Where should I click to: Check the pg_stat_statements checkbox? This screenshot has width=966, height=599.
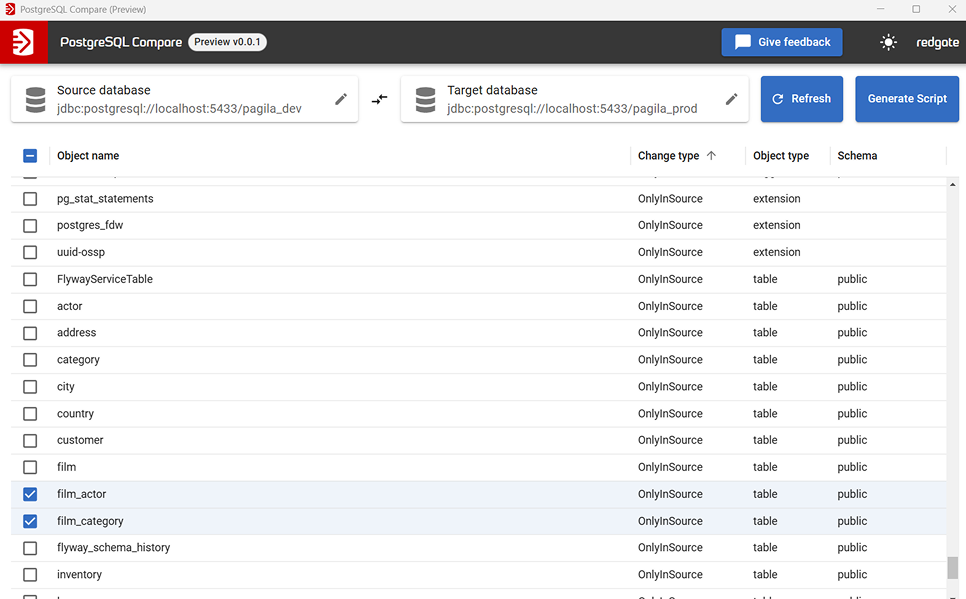pyautogui.click(x=30, y=199)
